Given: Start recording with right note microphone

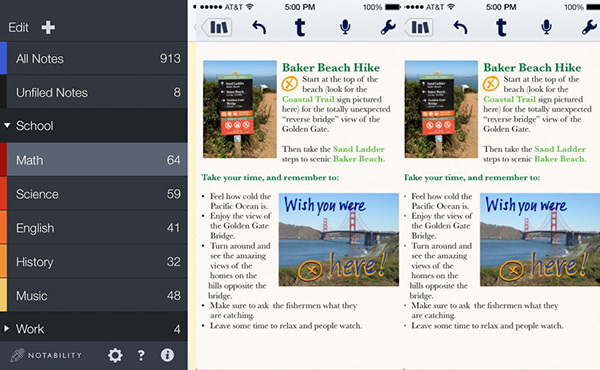Looking at the screenshot, I should click(x=546, y=27).
